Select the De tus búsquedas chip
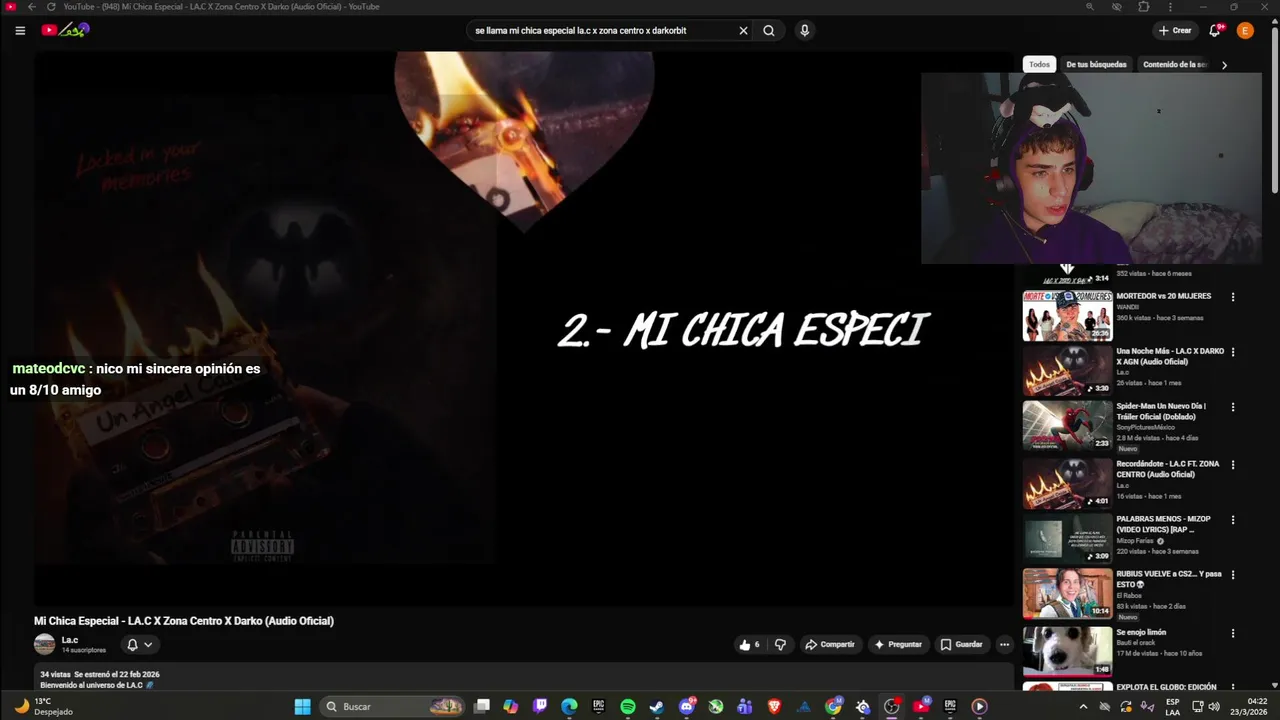 point(1096,64)
